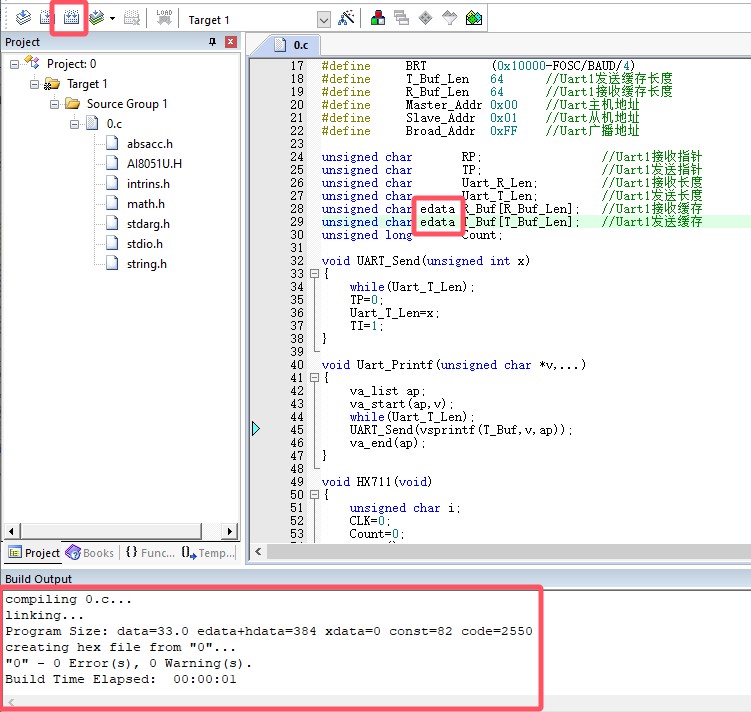
Task: Open the Manage Project Items blocks icon
Action: [x=378, y=18]
